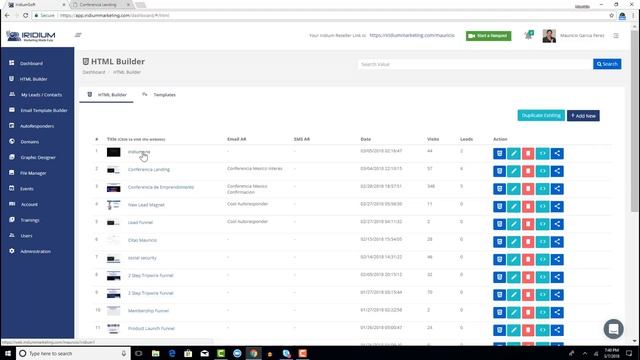Go to My Leads / Contacts
This screenshot has height=360, width=640.
pyautogui.click(x=42, y=95)
